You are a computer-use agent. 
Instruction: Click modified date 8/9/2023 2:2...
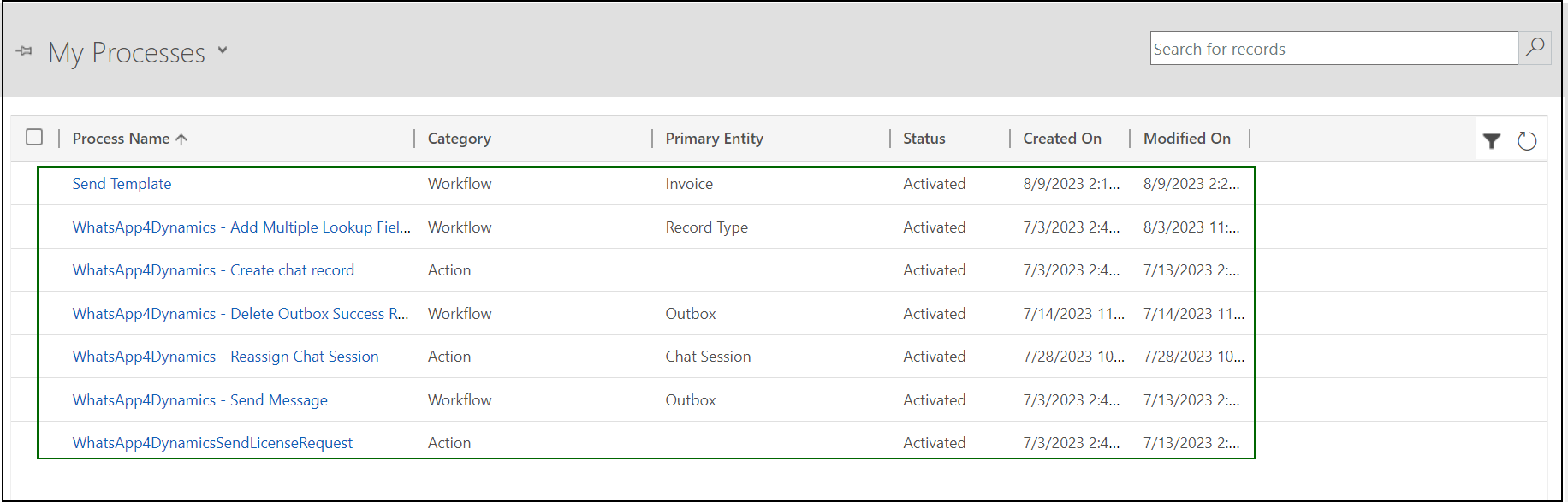(1191, 184)
